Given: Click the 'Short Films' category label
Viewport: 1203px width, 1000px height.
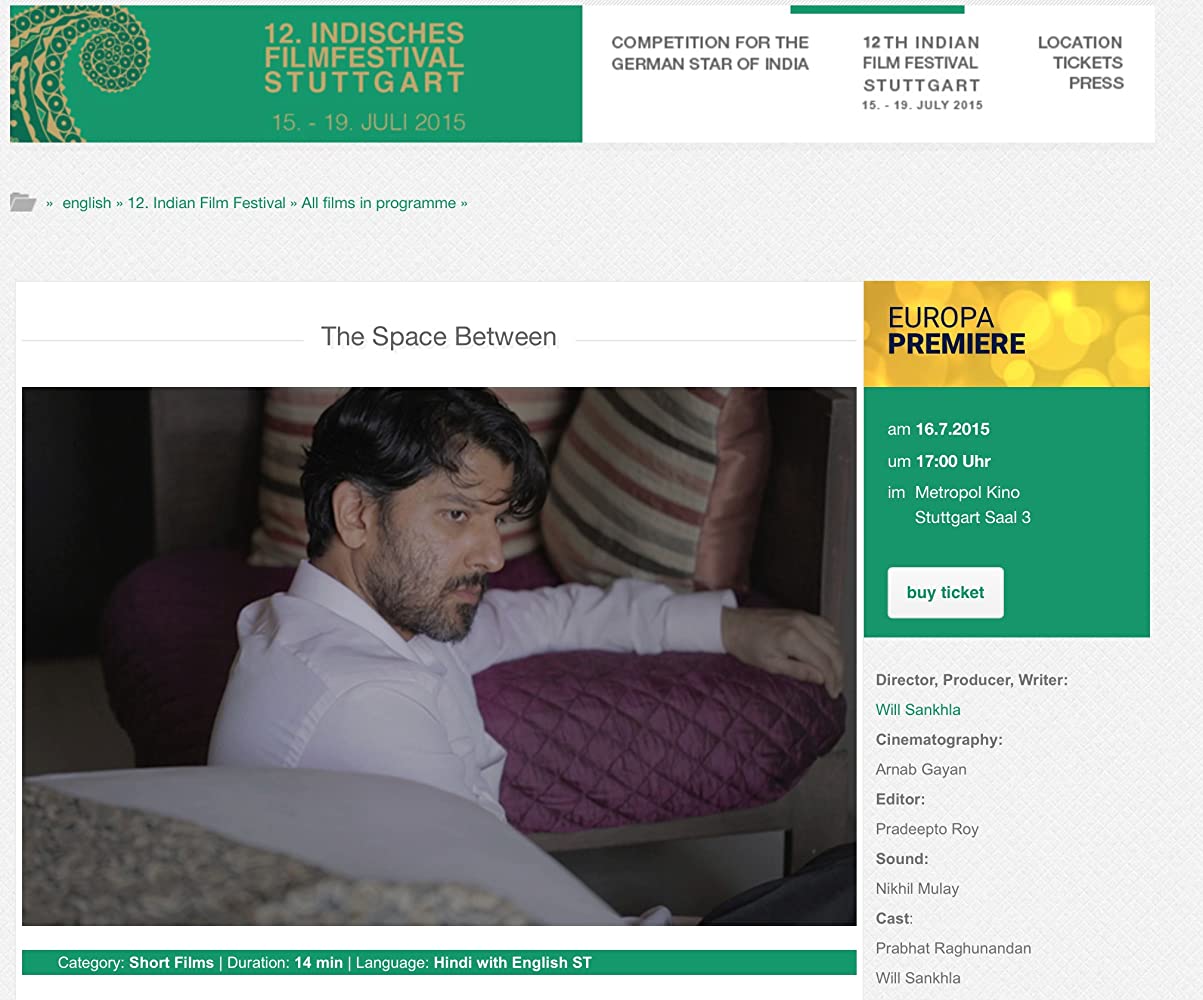Looking at the screenshot, I should pyautogui.click(x=171, y=963).
